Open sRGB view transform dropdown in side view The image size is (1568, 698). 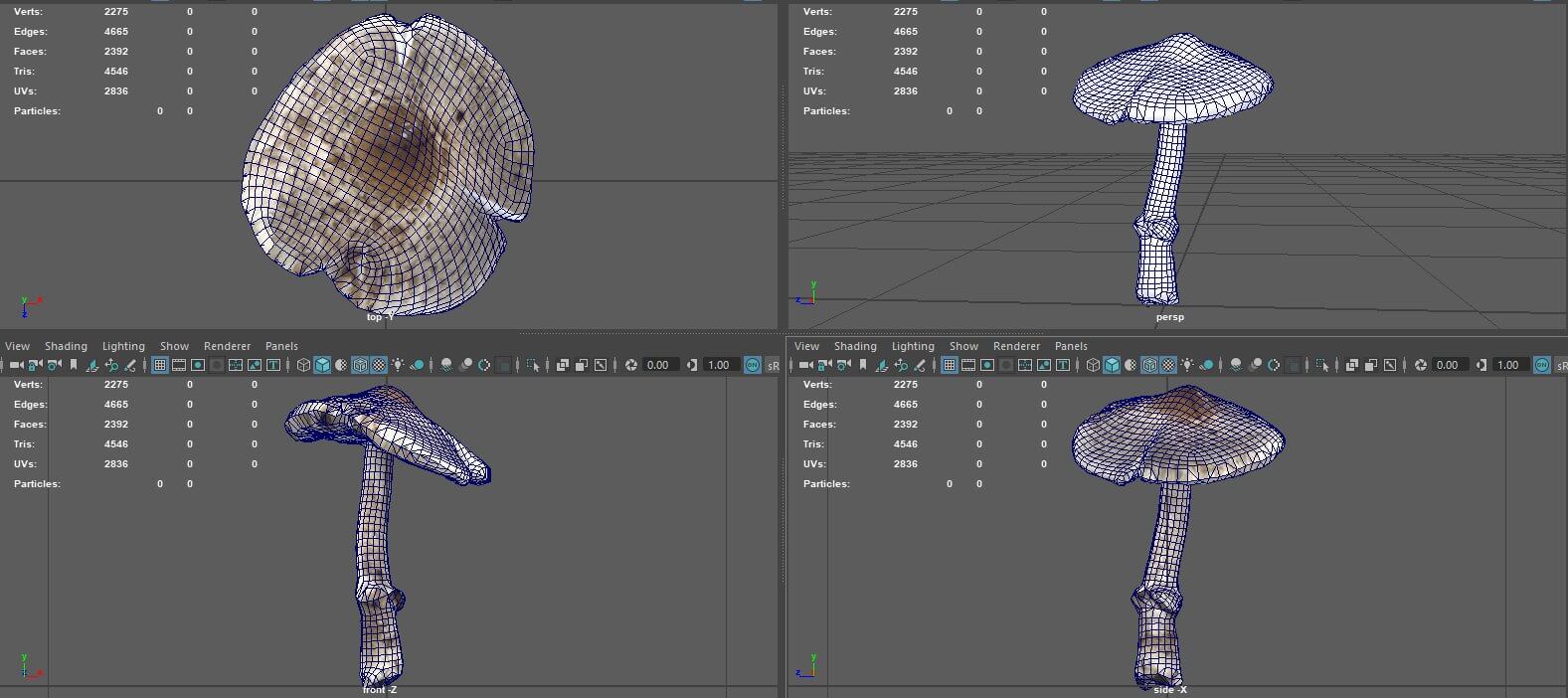pos(1560,365)
